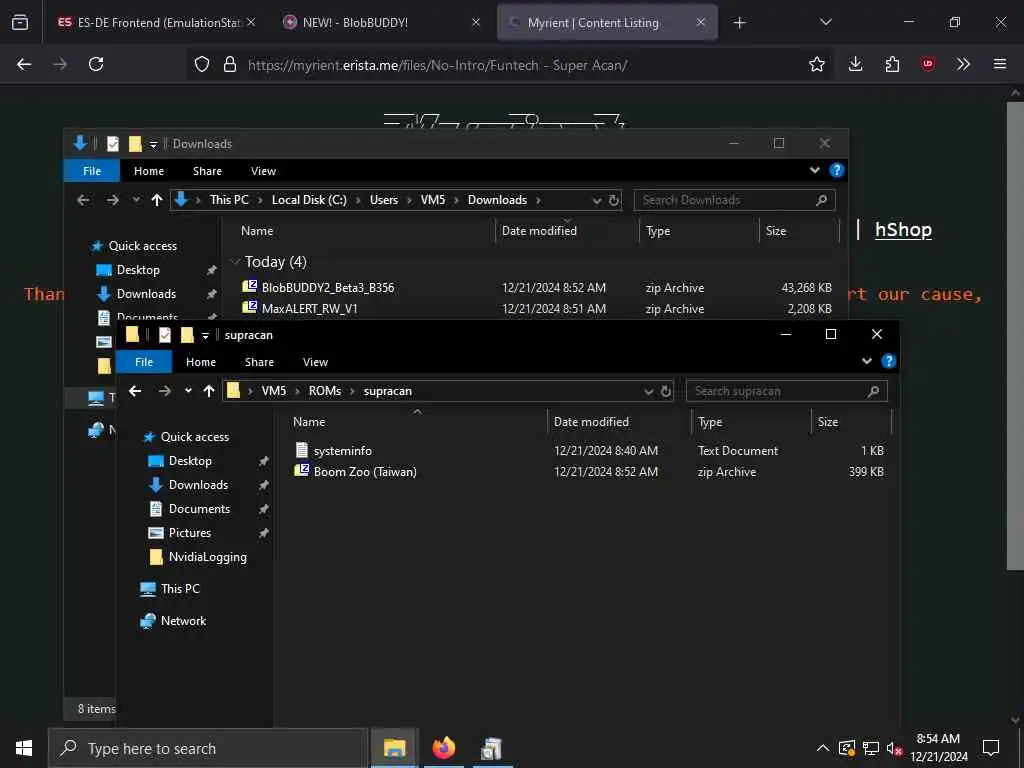
Task: Open Help in supracan window
Action: pyautogui.click(x=888, y=361)
